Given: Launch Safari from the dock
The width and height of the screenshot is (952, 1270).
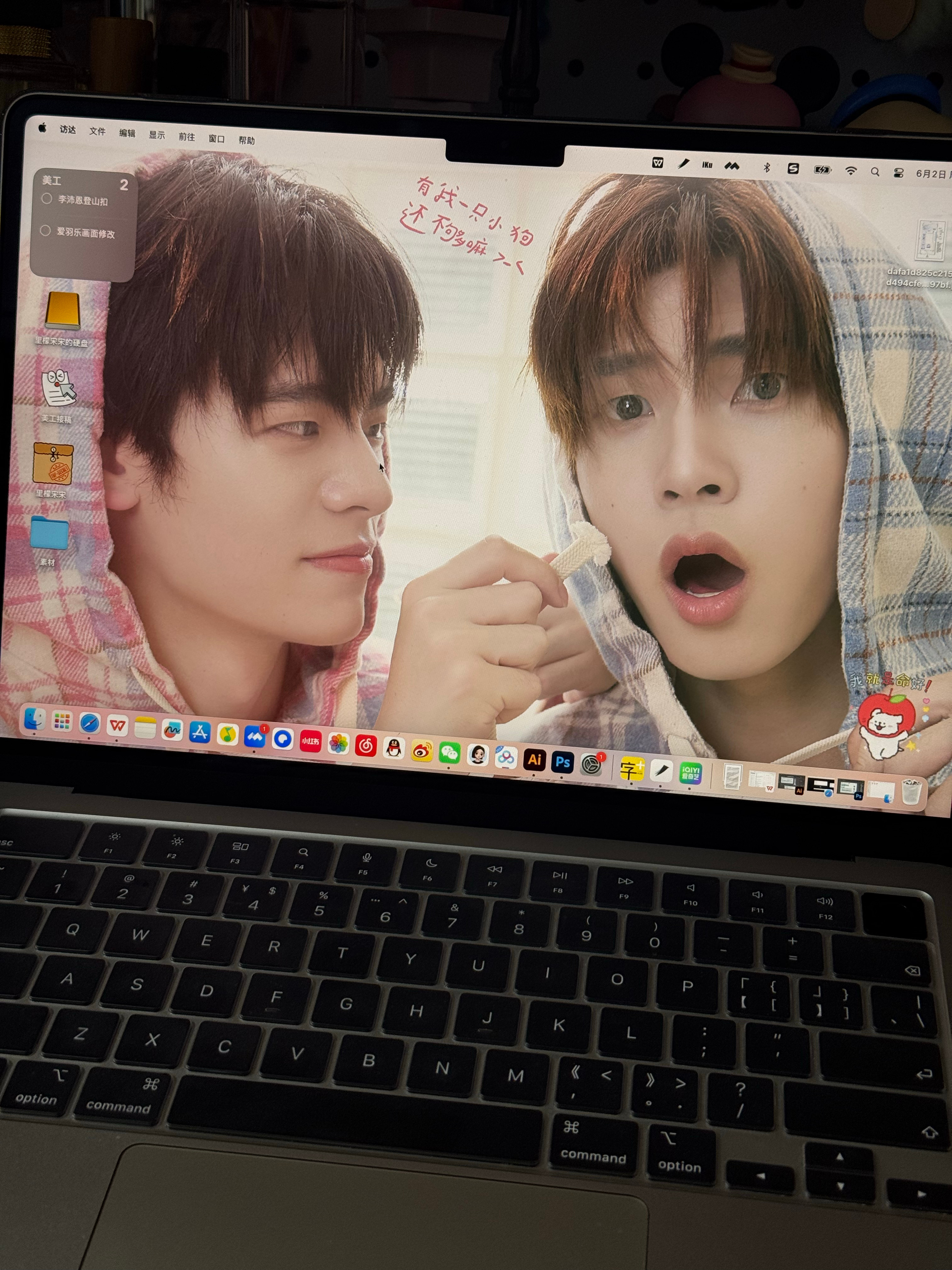Looking at the screenshot, I should click(x=89, y=724).
